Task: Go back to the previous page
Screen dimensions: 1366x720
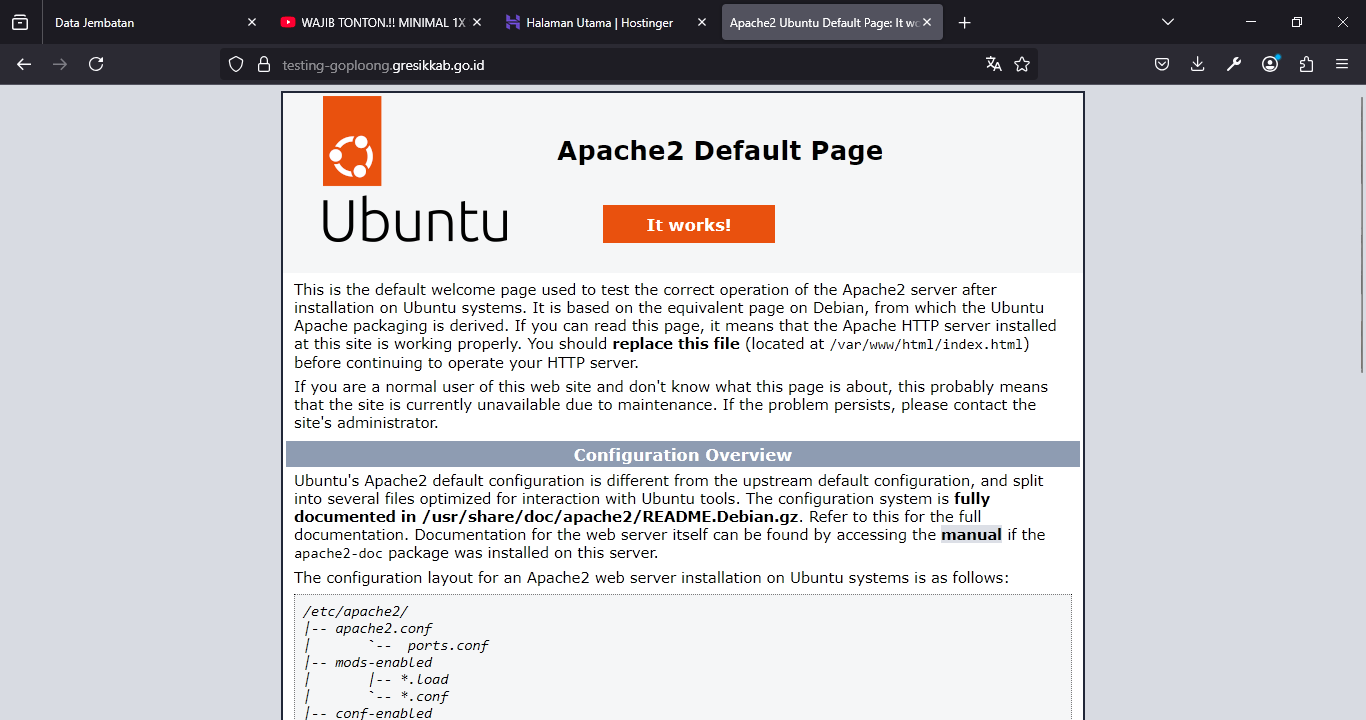Action: 24,64
